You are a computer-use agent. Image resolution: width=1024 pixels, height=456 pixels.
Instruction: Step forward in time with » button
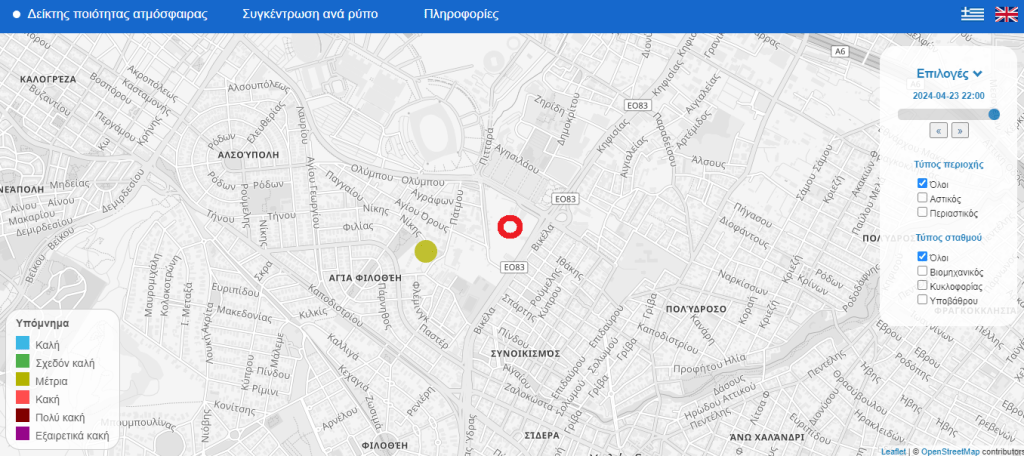pos(959,130)
